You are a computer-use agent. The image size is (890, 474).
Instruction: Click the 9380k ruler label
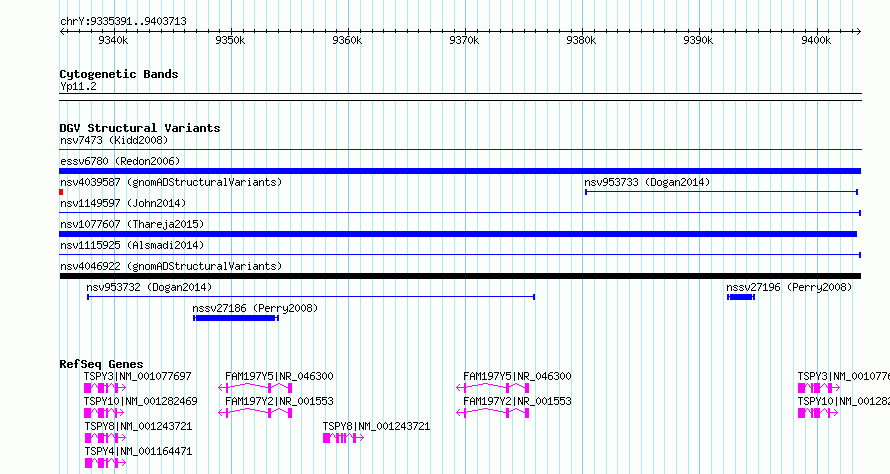tap(581, 40)
